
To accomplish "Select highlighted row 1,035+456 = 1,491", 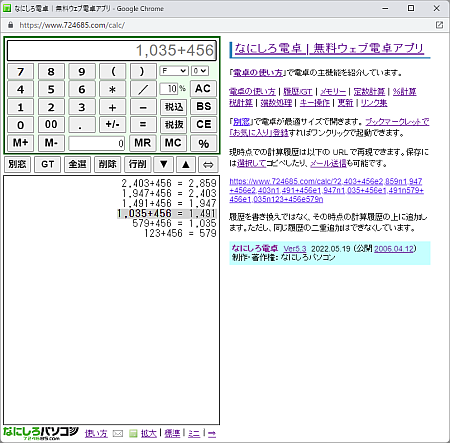I will click(167, 213).
